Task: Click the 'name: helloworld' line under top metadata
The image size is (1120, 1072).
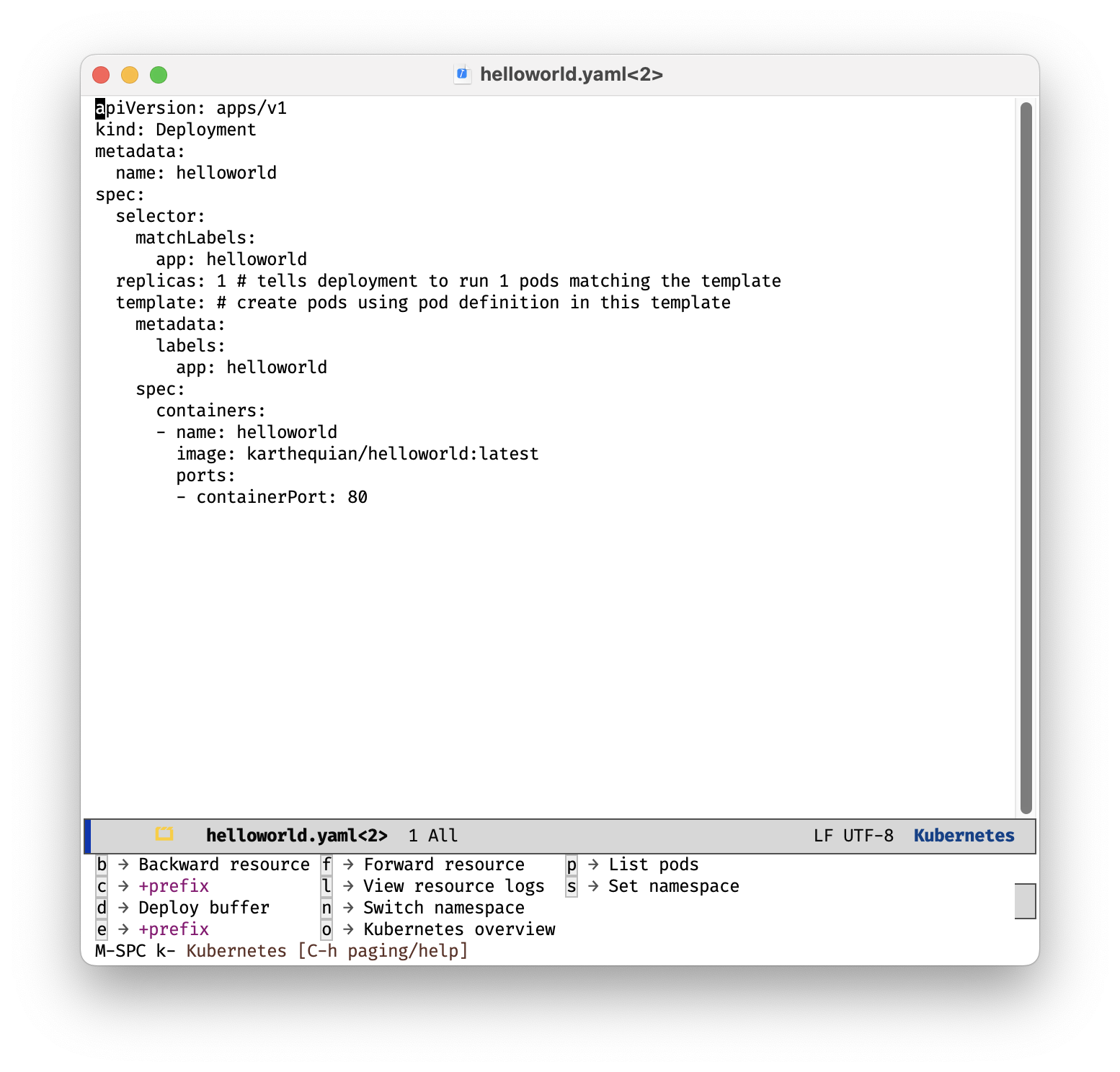Action: pyautogui.click(x=196, y=173)
